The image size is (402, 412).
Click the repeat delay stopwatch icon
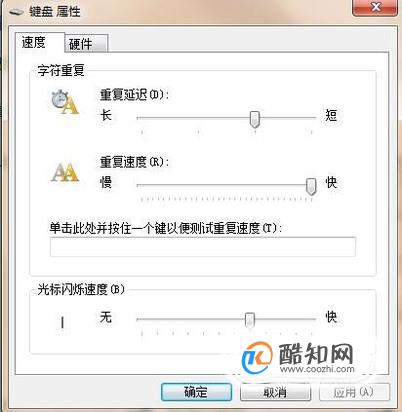click(65, 102)
